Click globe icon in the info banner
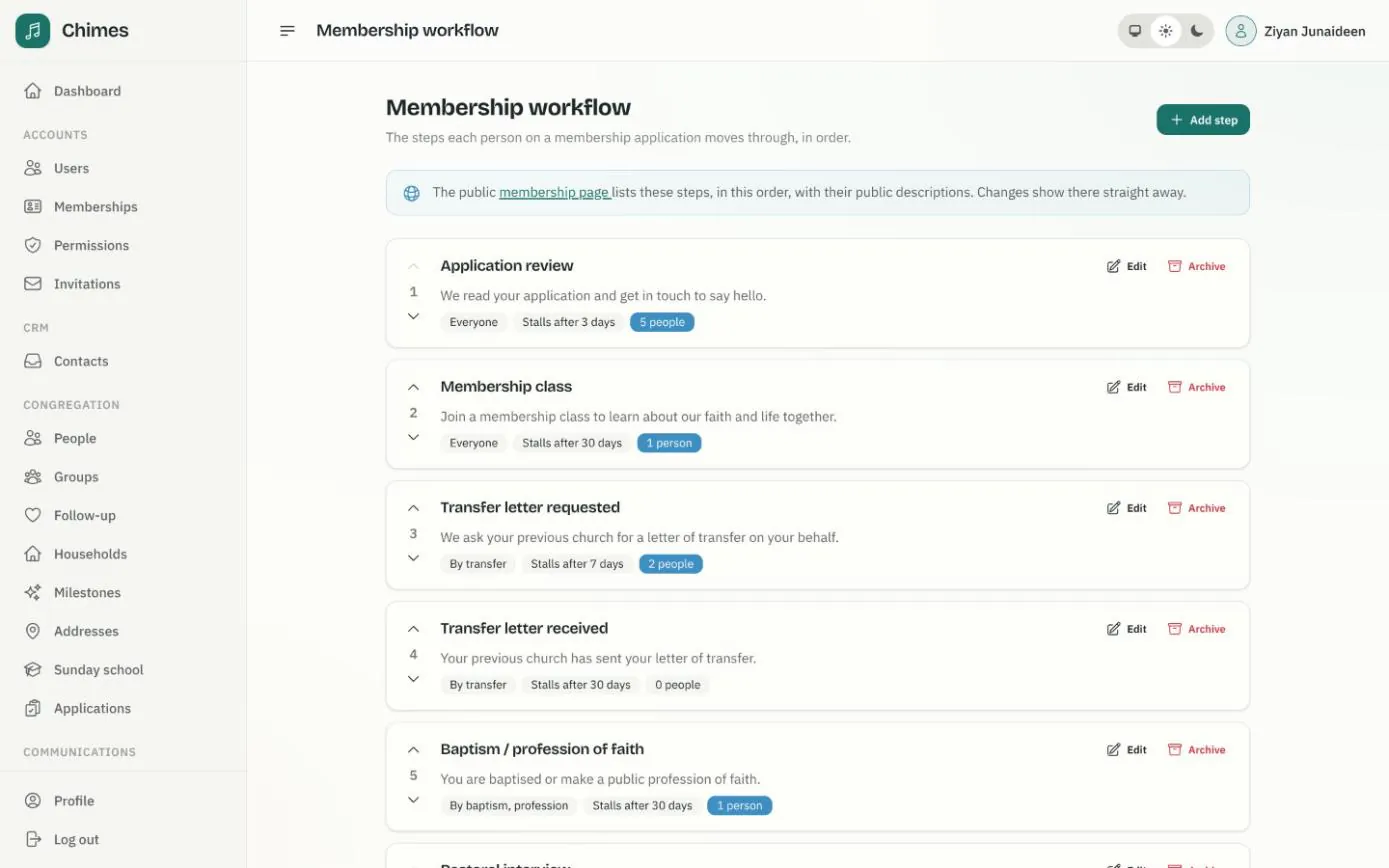 pos(411,193)
